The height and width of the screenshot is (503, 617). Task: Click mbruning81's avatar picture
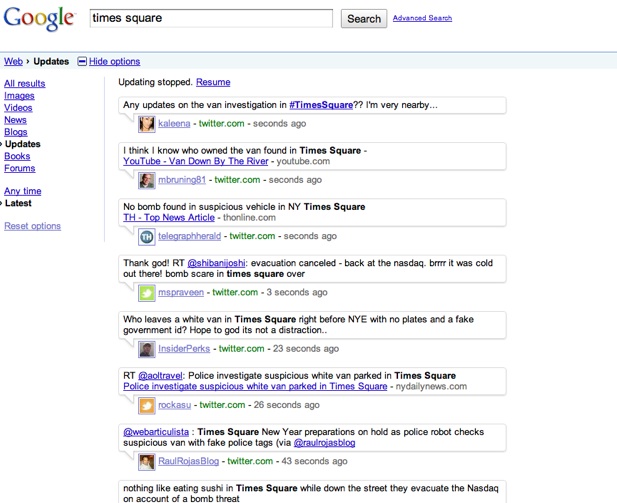(147, 180)
